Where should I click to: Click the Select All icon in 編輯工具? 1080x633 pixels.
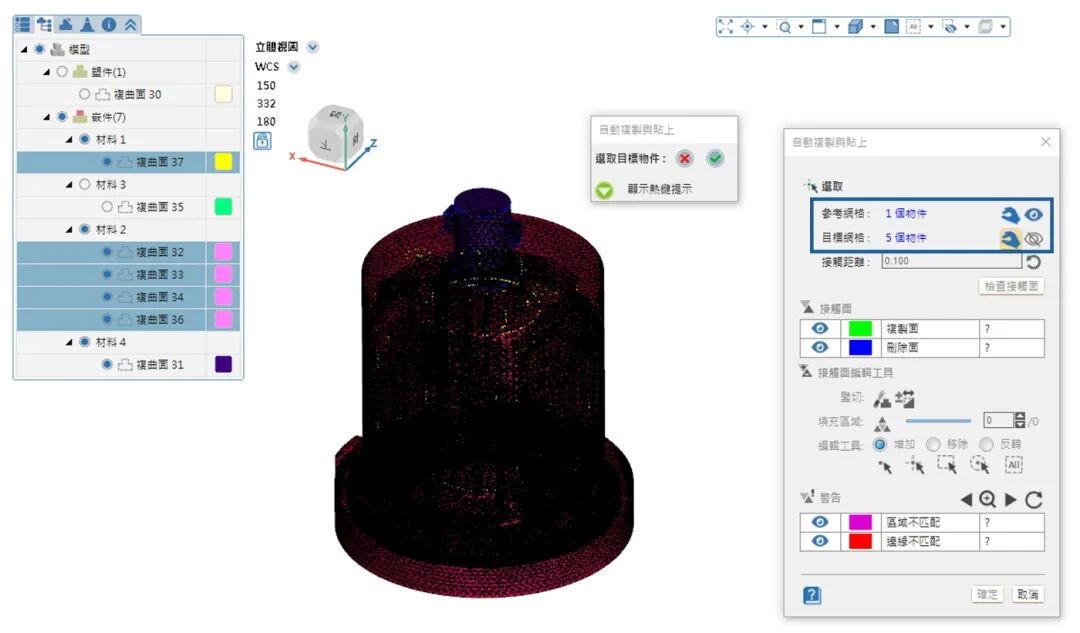click(1014, 465)
